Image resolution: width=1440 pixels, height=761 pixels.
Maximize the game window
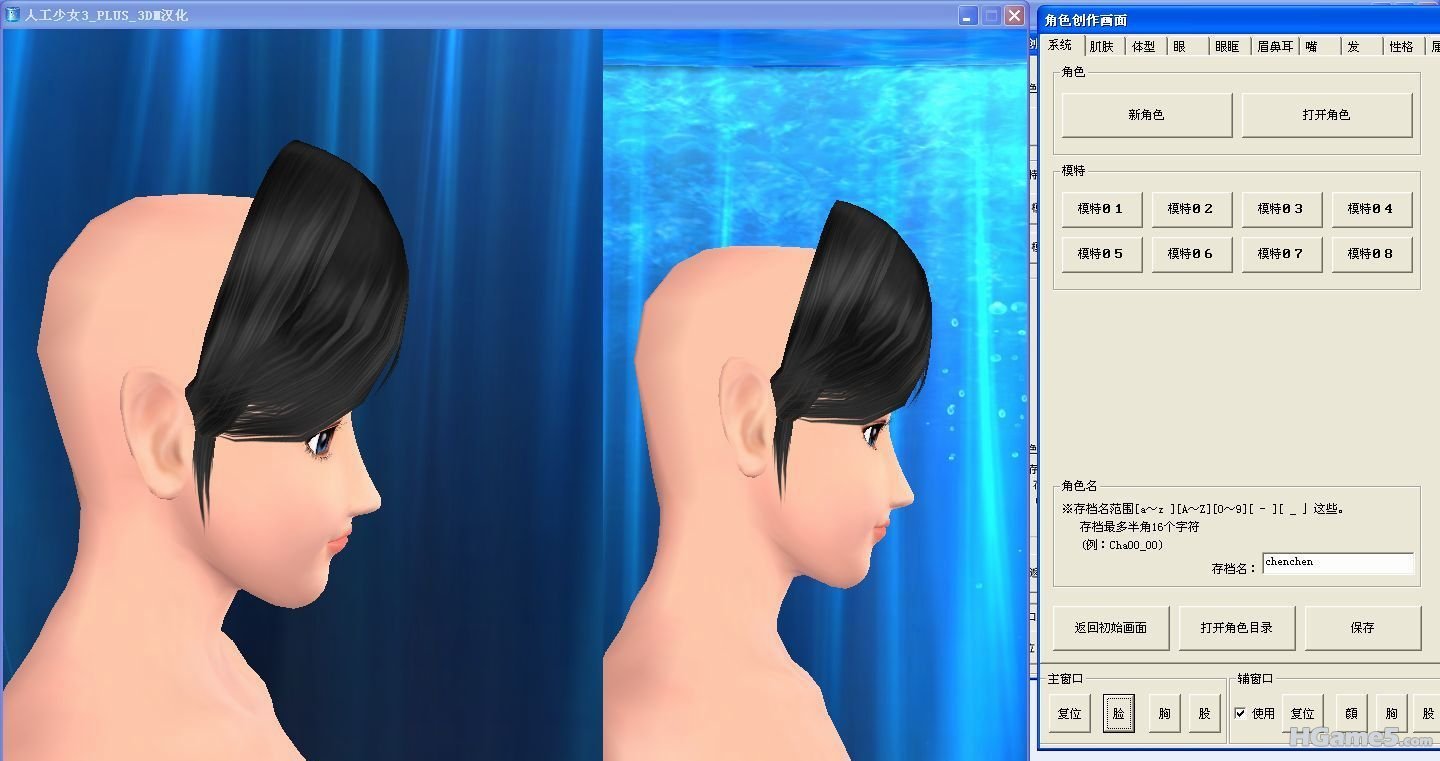pyautogui.click(x=991, y=15)
